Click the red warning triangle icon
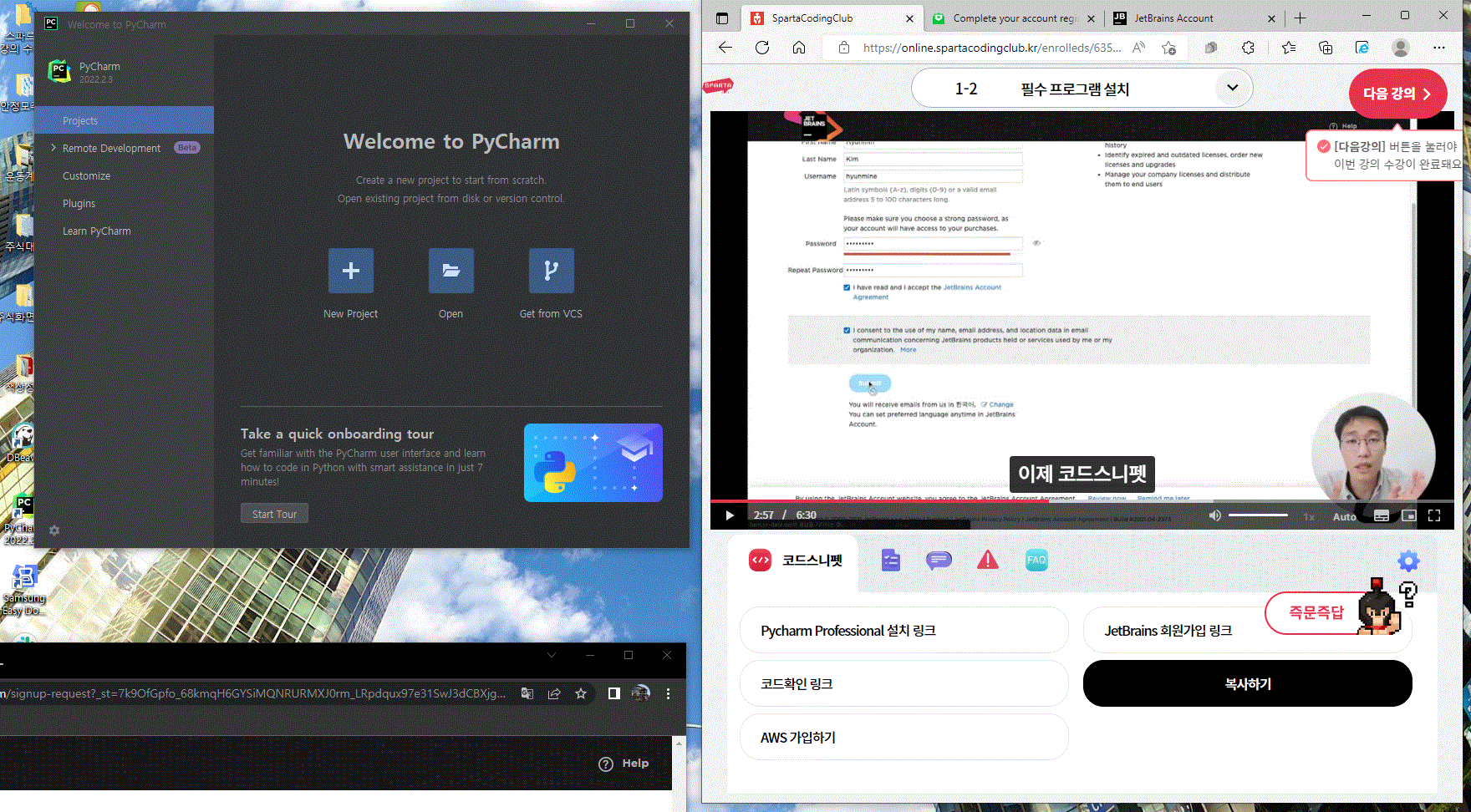The image size is (1471, 812). tap(988, 561)
